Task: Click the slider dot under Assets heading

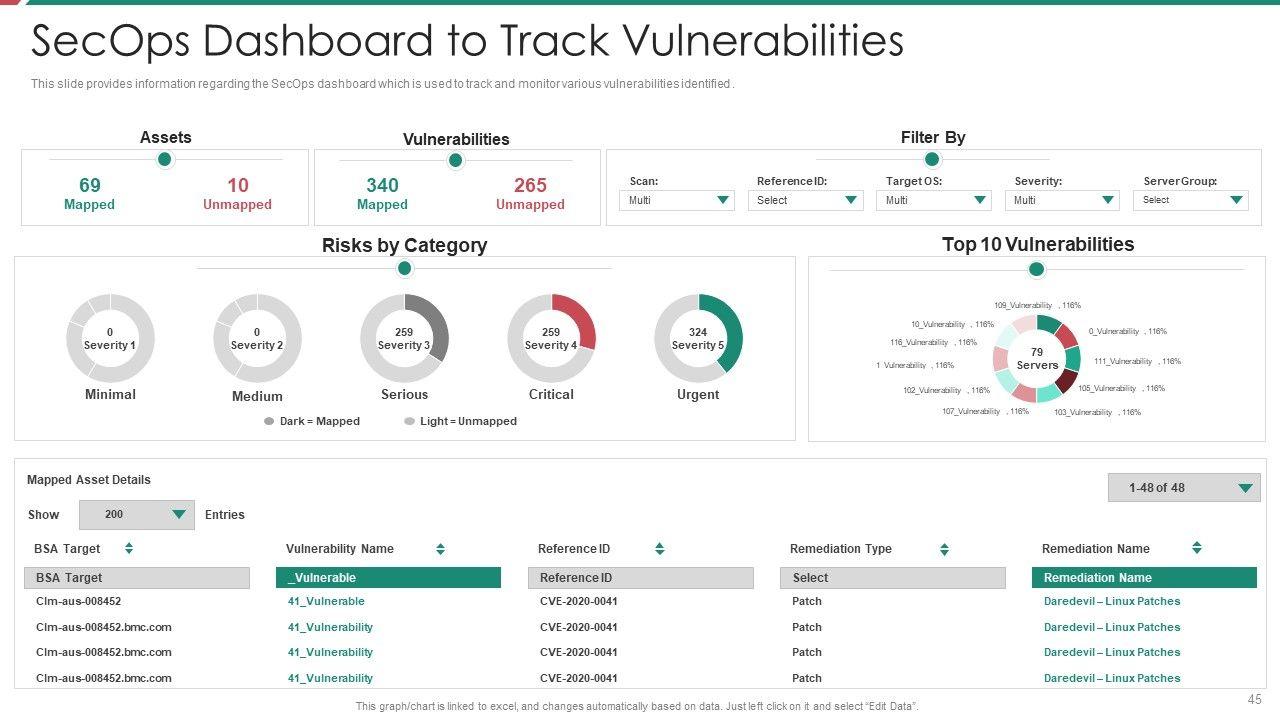Action: point(166,159)
